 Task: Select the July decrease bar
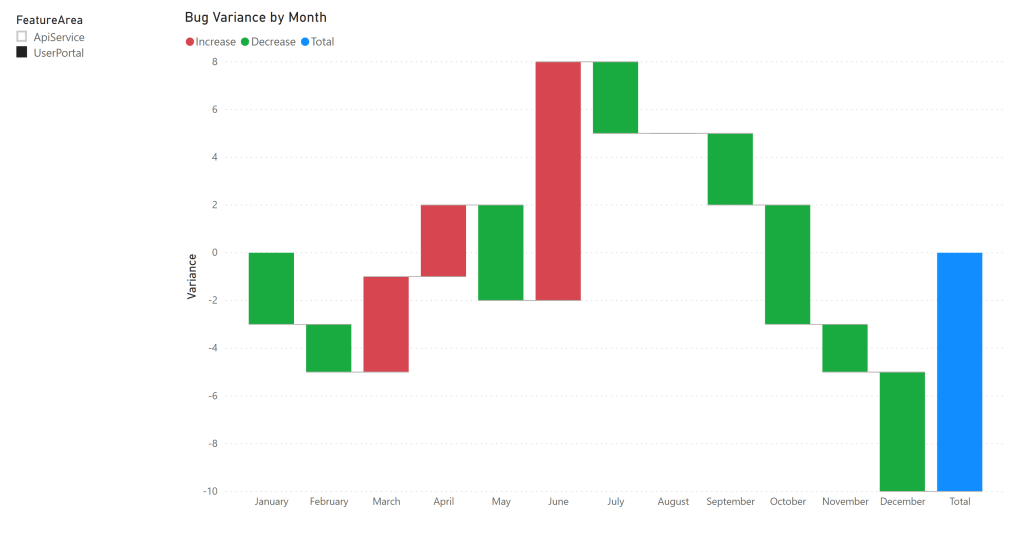(x=615, y=97)
